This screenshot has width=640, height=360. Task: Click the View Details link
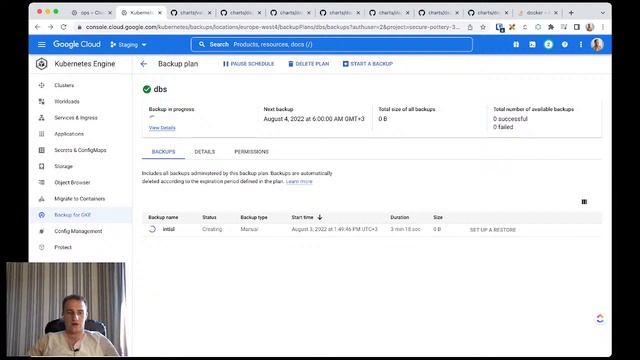pyautogui.click(x=162, y=128)
